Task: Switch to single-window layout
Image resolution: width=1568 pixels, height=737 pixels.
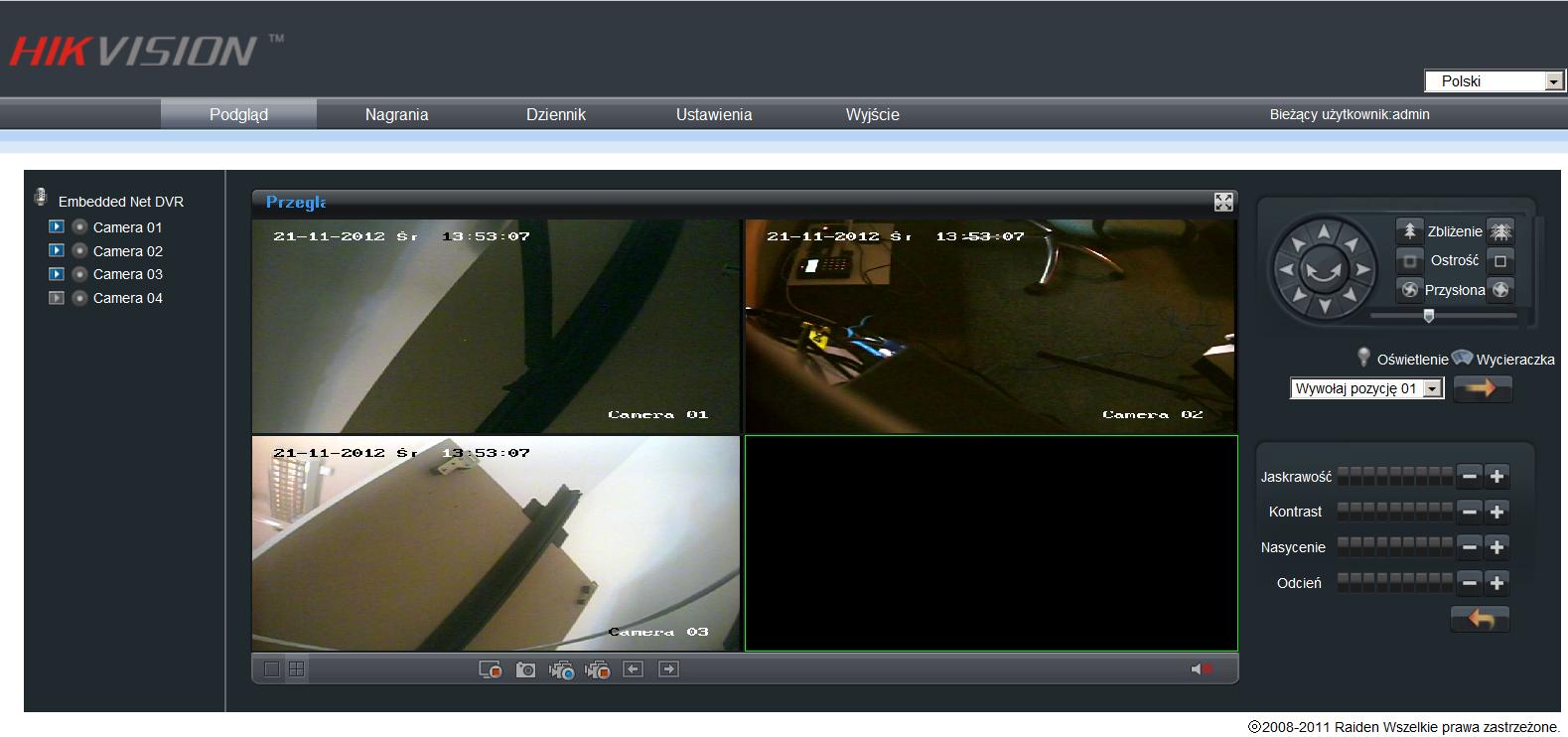Action: [x=272, y=669]
